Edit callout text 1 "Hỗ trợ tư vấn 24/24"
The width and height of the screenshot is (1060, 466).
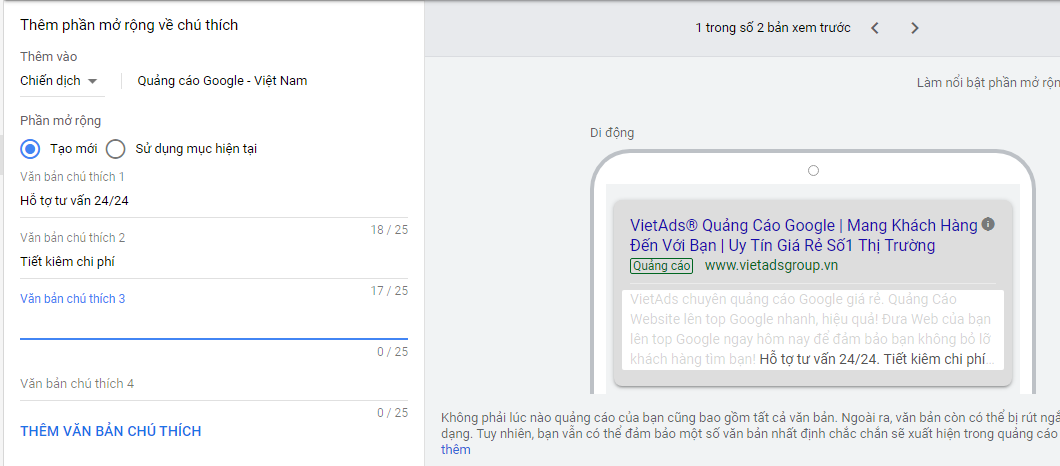214,201
